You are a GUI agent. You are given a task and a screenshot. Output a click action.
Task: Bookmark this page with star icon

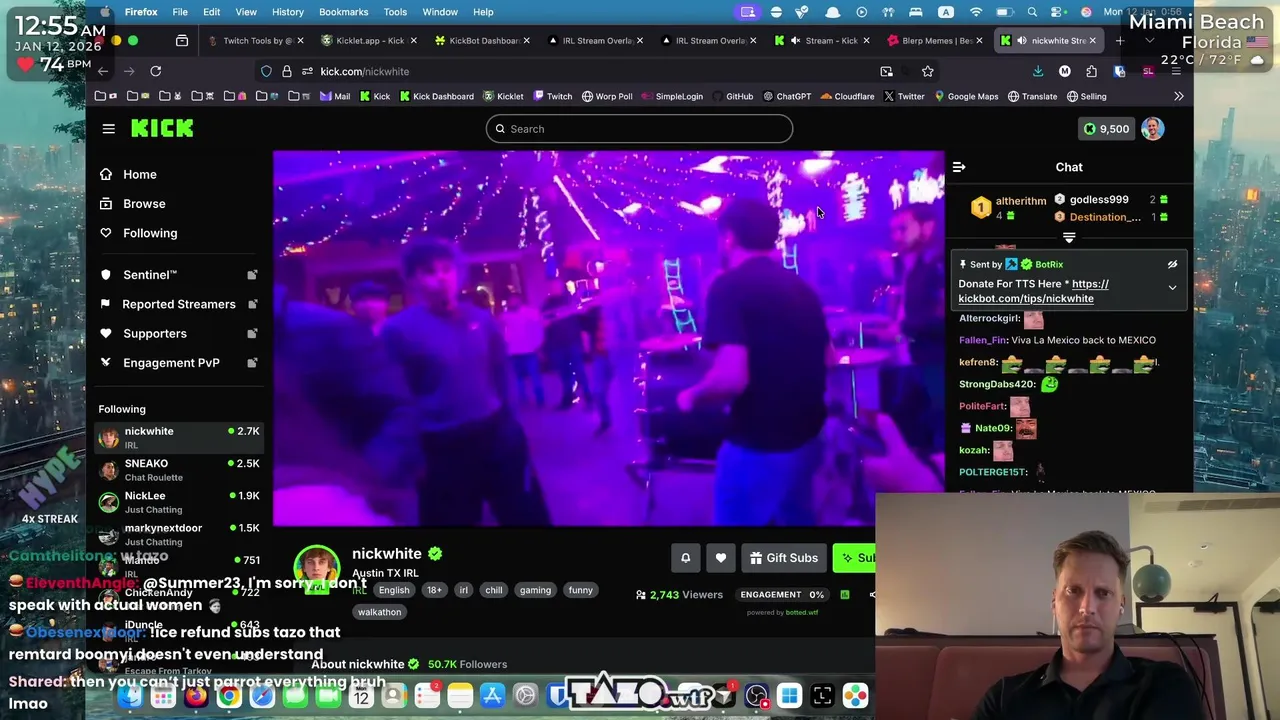click(928, 71)
